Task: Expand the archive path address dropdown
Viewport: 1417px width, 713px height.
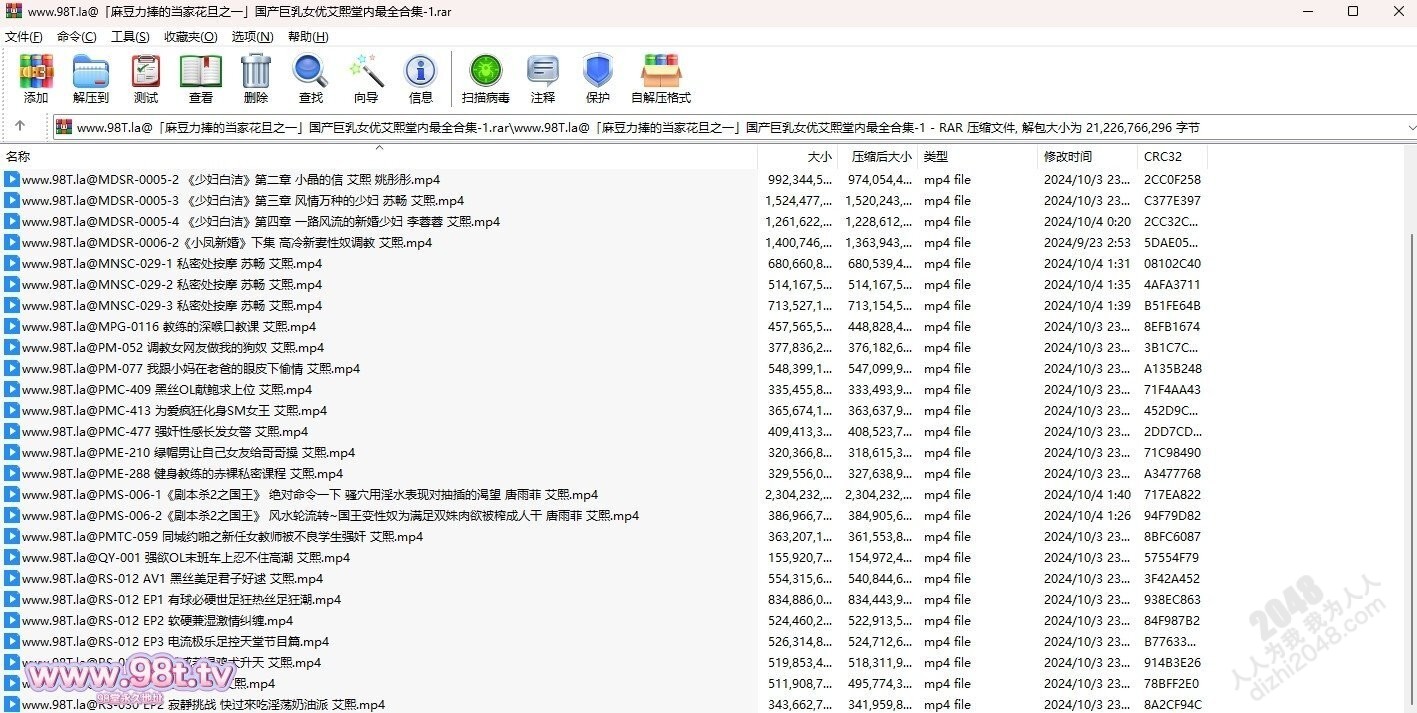Action: 1411,127
